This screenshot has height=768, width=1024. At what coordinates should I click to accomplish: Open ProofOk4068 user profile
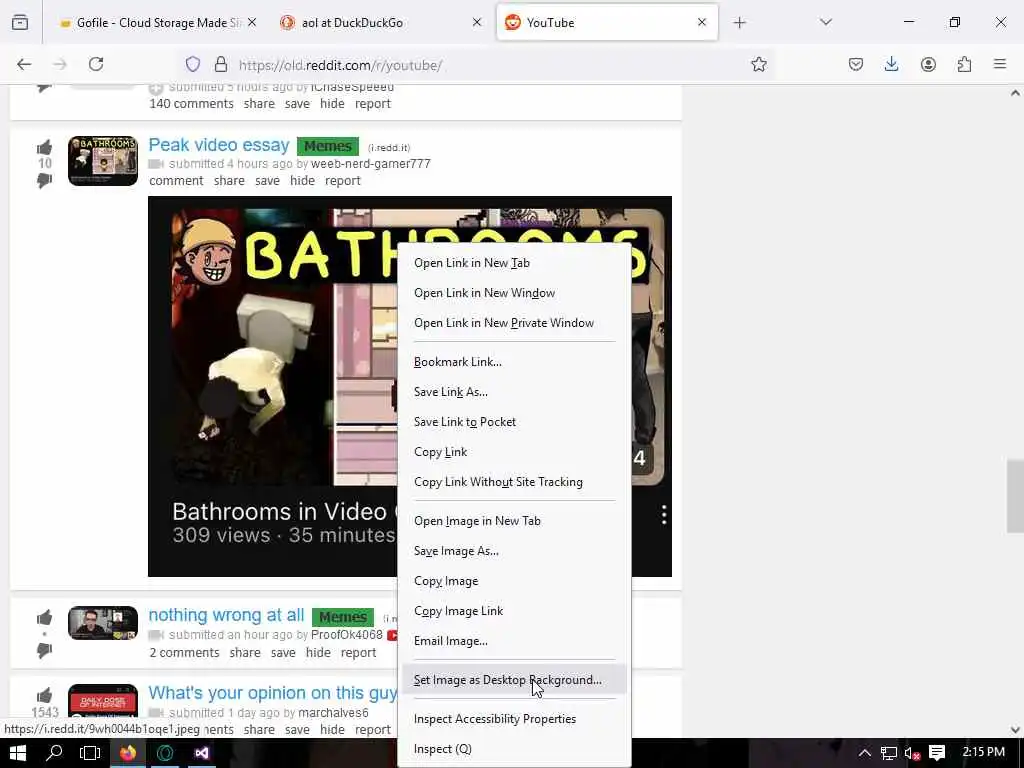coord(347,635)
